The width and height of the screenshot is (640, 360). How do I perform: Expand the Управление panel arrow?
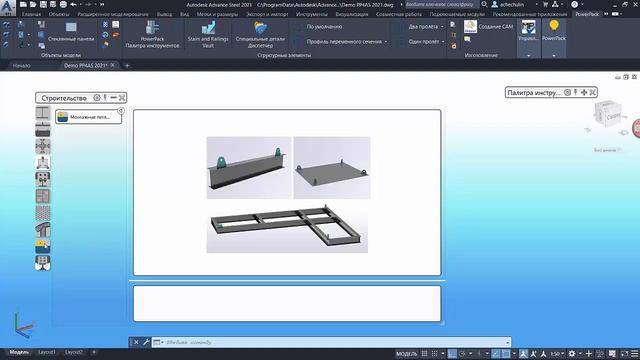[x=529, y=55]
